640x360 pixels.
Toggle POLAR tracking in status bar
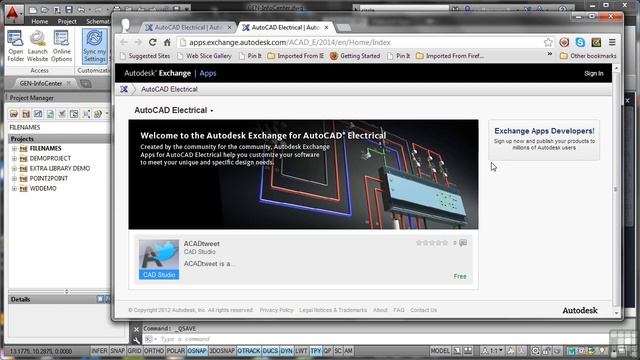click(x=176, y=351)
